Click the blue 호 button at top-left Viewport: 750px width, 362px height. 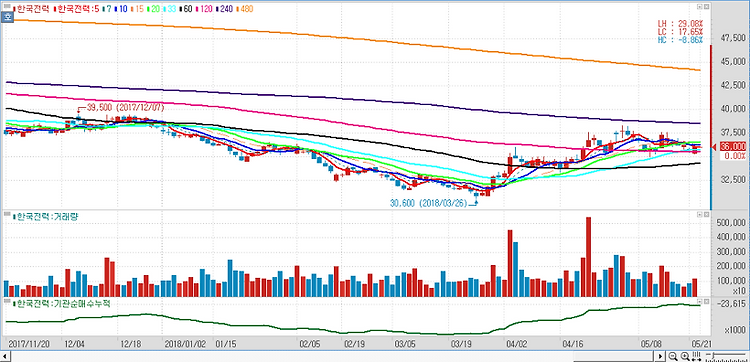click(8, 18)
